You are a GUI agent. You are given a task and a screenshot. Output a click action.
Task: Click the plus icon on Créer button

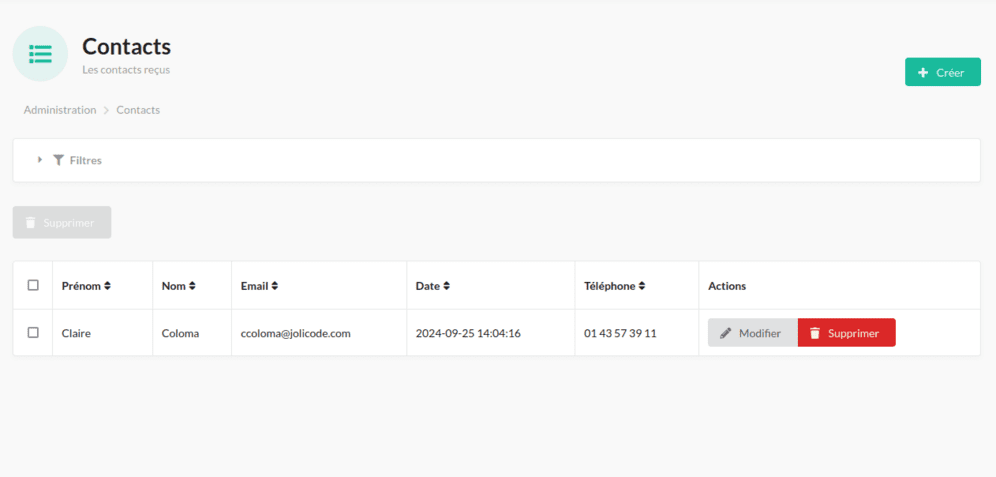point(923,73)
